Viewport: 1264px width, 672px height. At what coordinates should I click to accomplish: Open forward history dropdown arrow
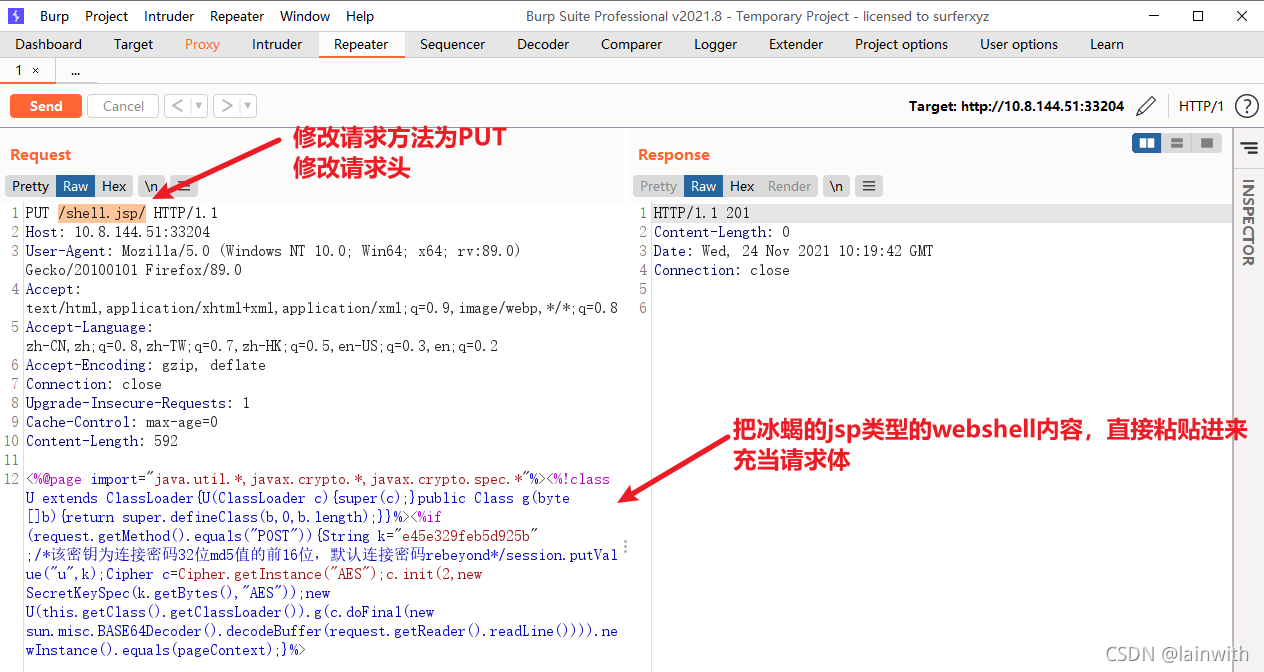click(248, 106)
